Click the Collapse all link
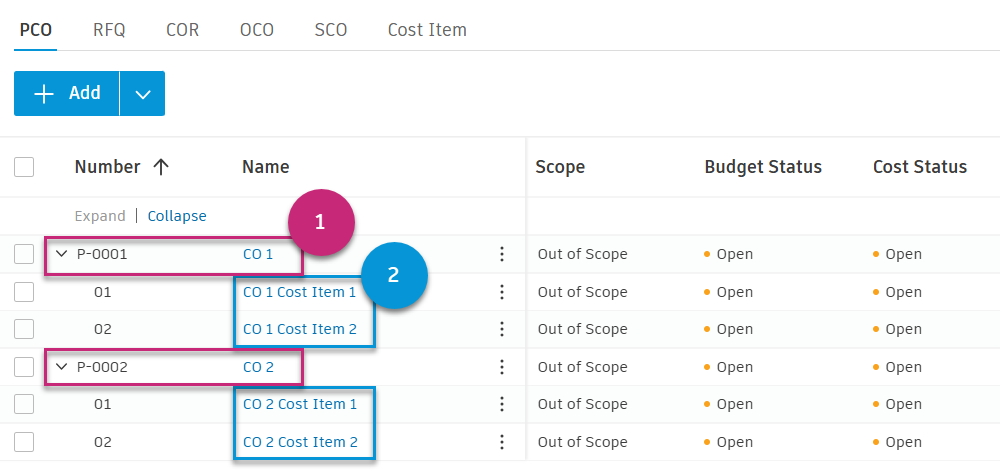The image size is (1000, 474). tap(177, 216)
